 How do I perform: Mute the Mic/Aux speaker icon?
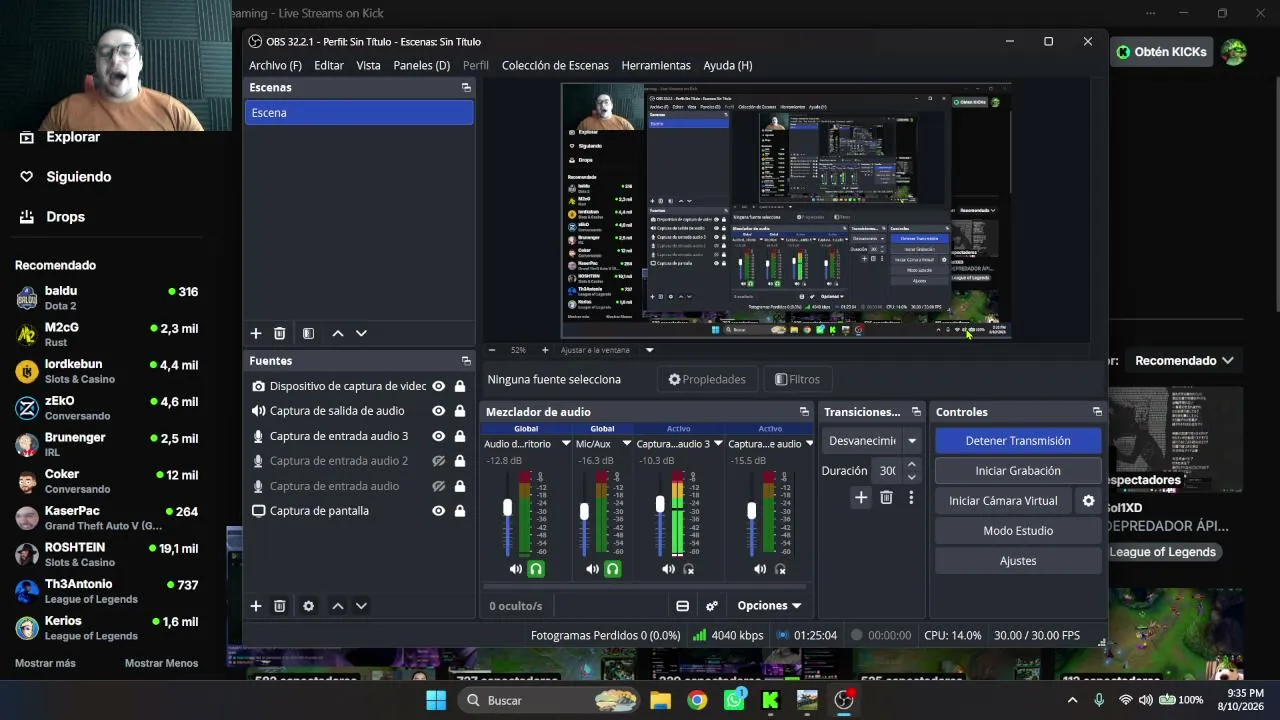point(593,569)
